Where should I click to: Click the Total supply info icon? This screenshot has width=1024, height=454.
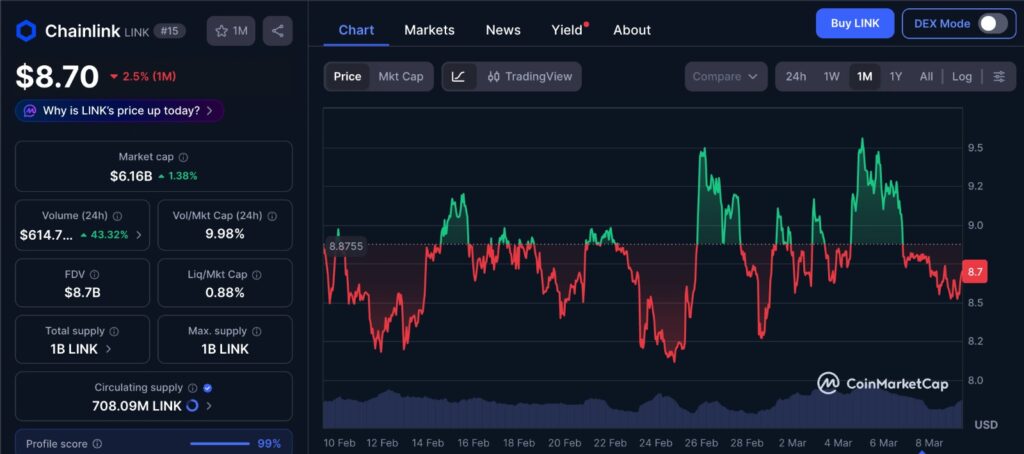114,331
